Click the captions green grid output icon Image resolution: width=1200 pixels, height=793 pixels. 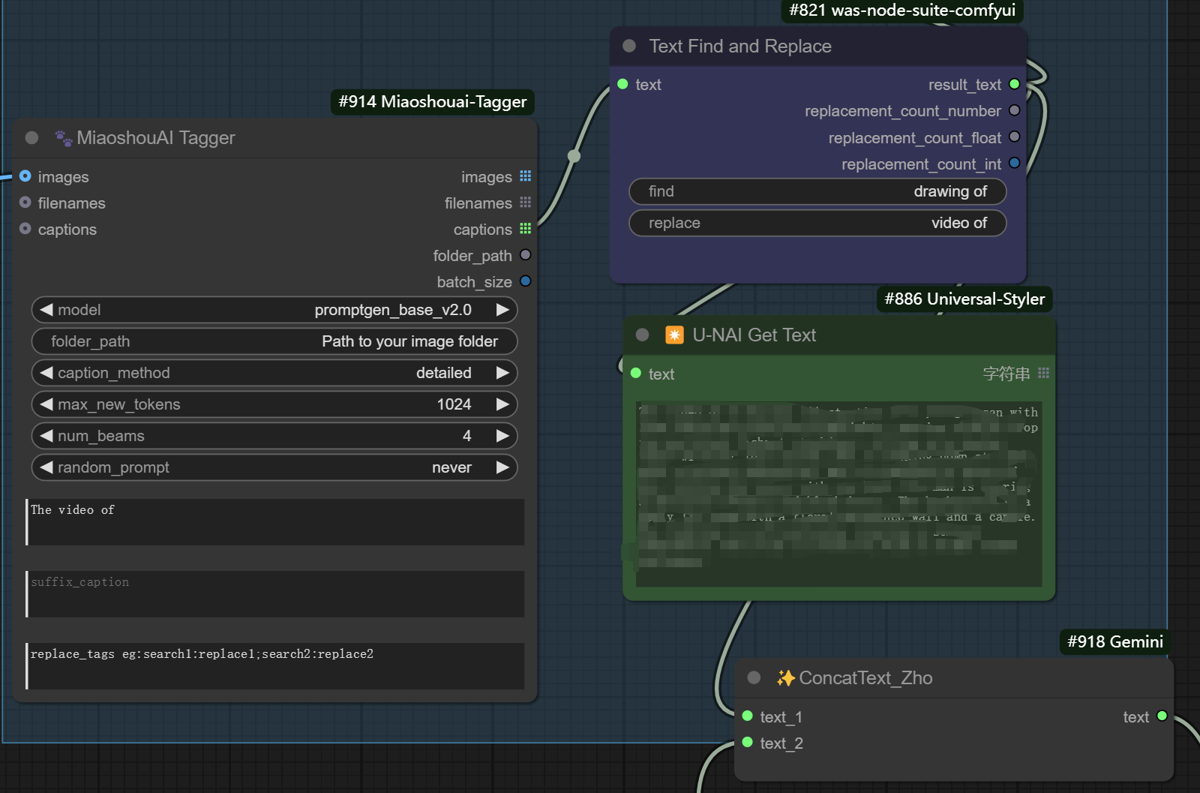pyautogui.click(x=525, y=229)
